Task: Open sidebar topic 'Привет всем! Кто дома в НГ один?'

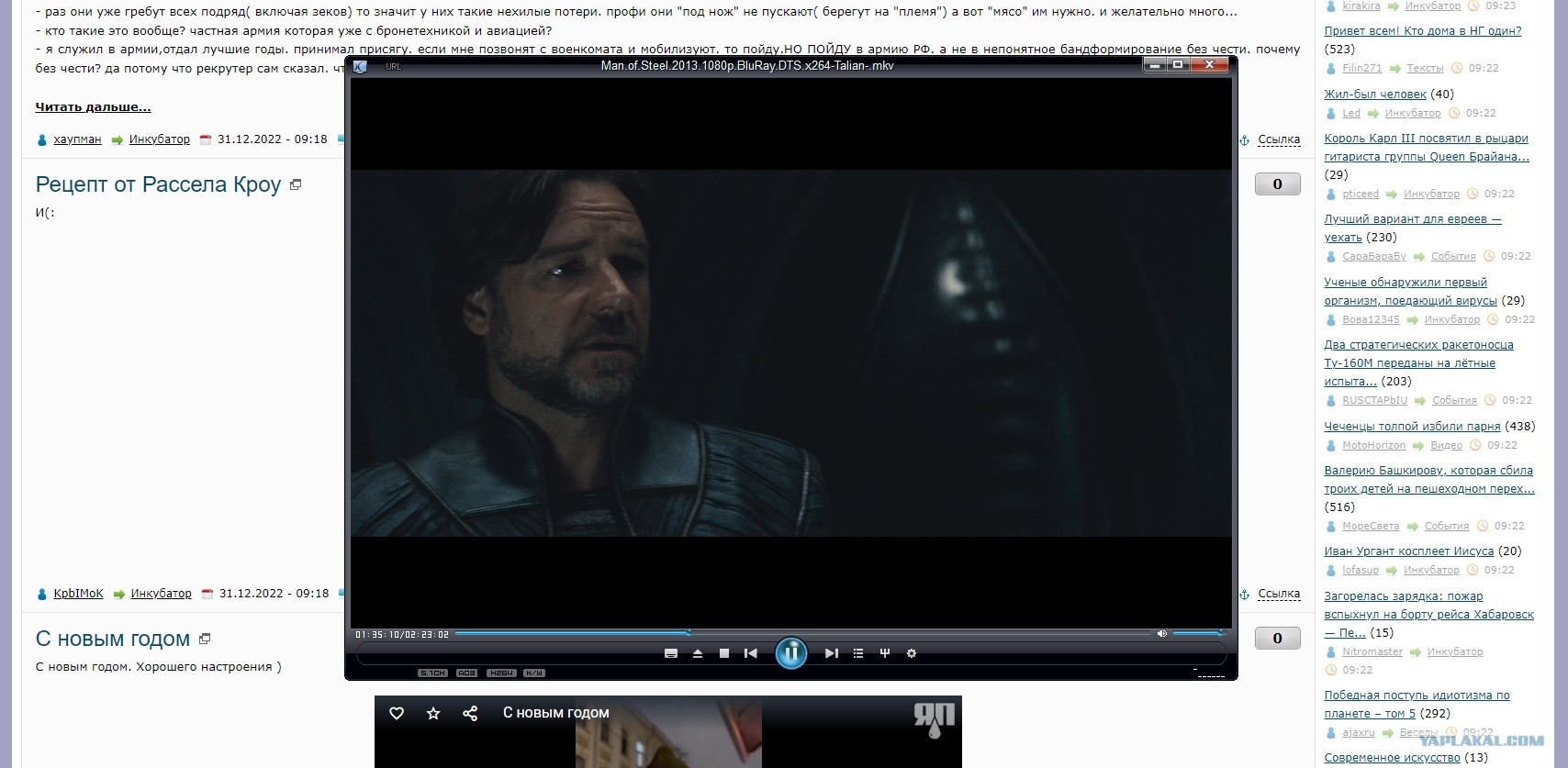Action: (x=1423, y=31)
